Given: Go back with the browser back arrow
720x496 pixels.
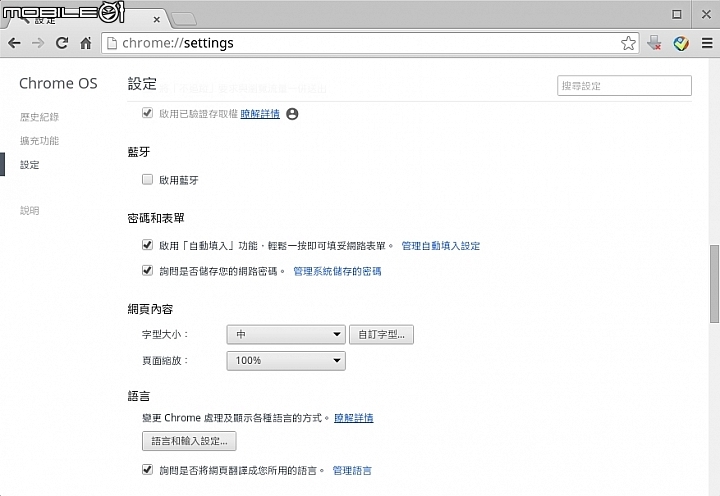Looking at the screenshot, I should pos(14,43).
